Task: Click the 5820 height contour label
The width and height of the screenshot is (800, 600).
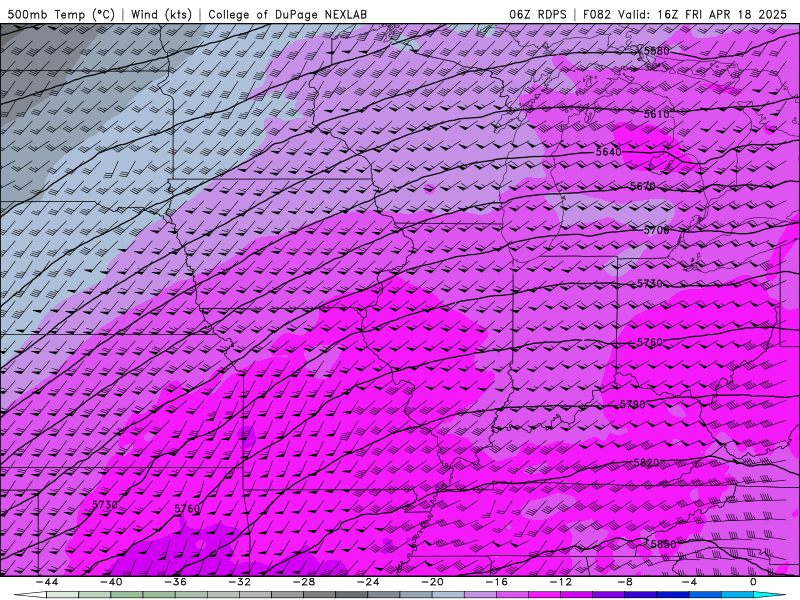Action: (646, 463)
